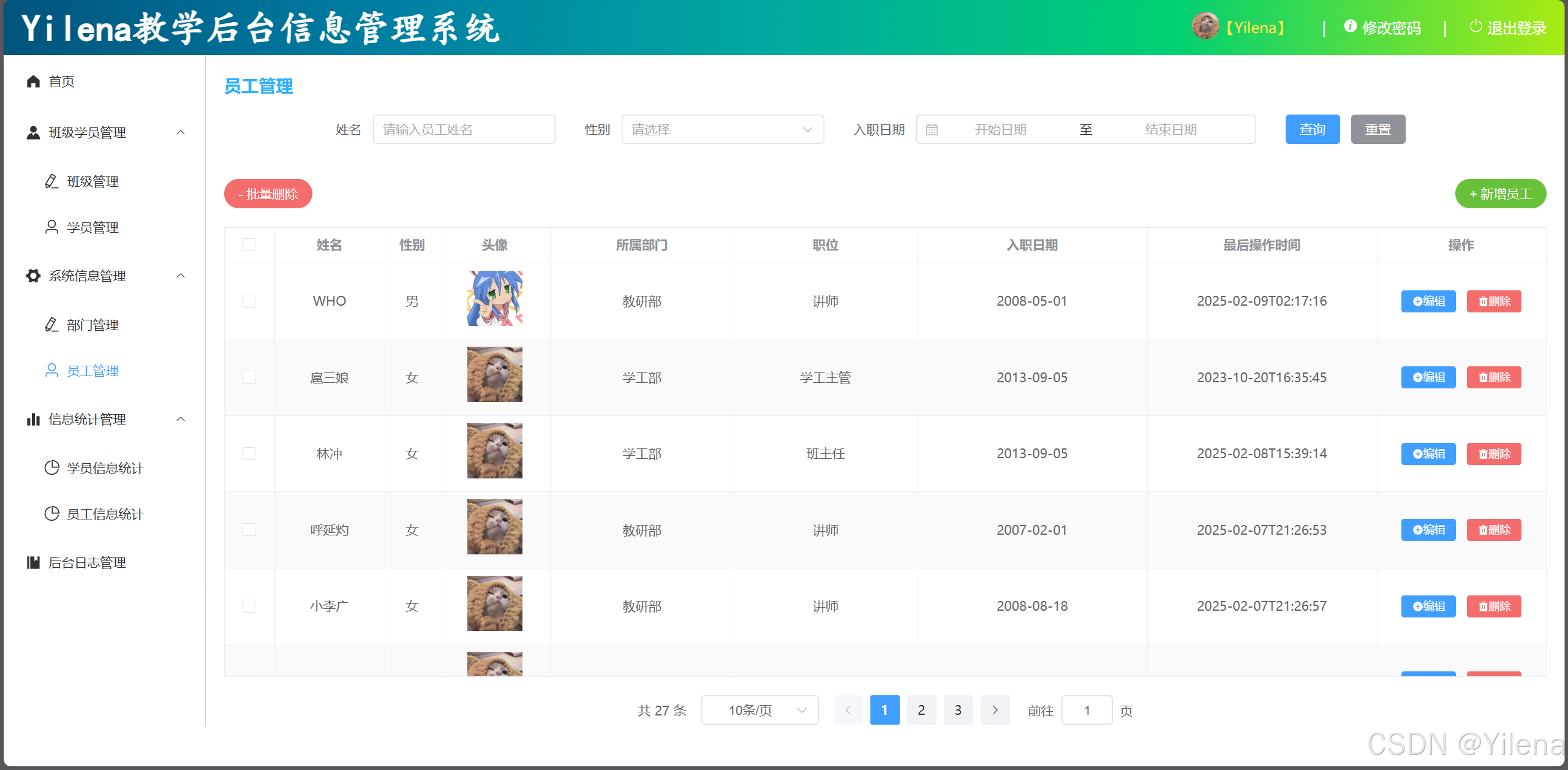Image resolution: width=1568 pixels, height=770 pixels.
Task: Click the Yilena user avatar in header
Action: 1205,27
